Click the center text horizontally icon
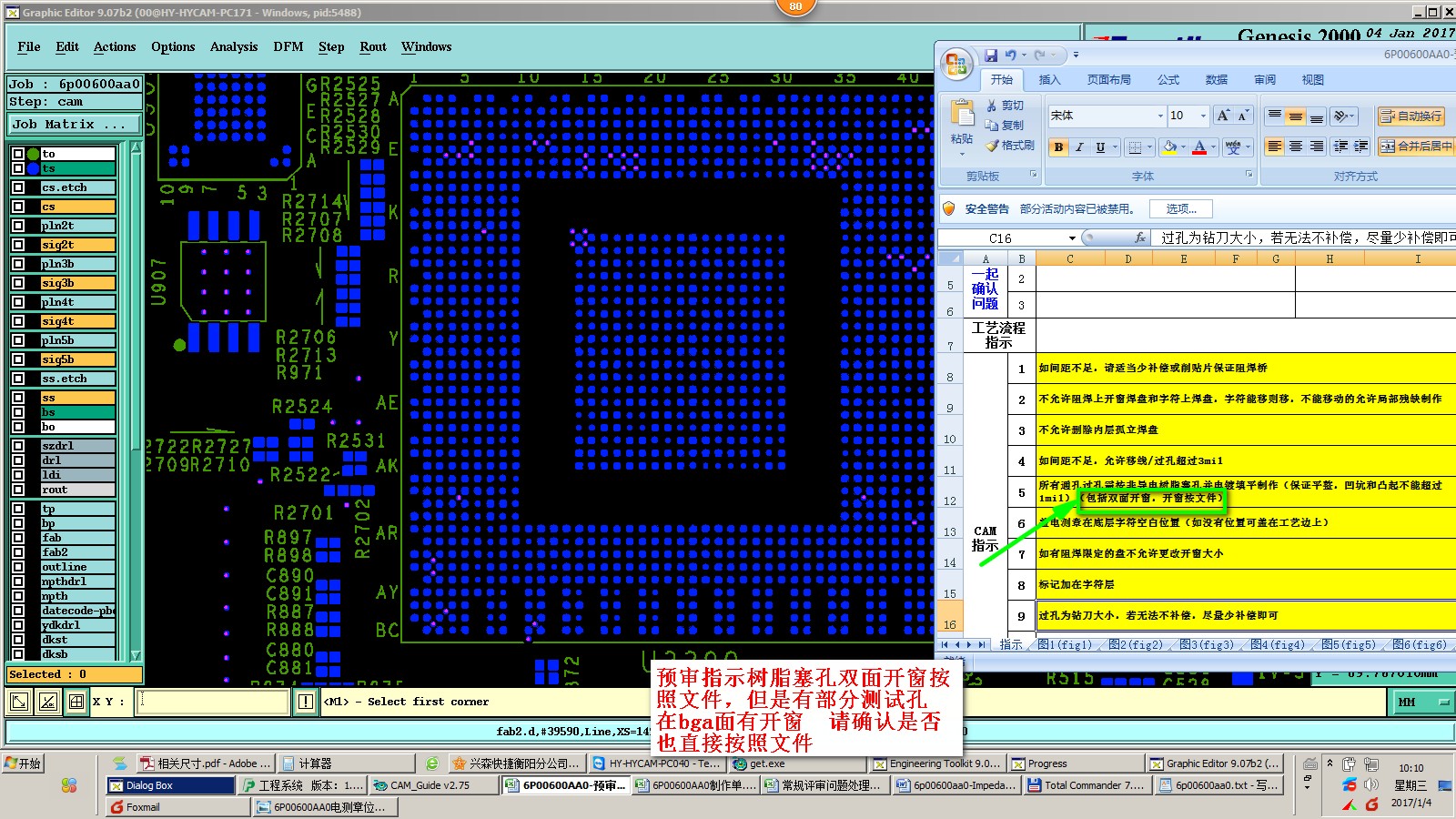The height and width of the screenshot is (819, 1456). [1296, 147]
